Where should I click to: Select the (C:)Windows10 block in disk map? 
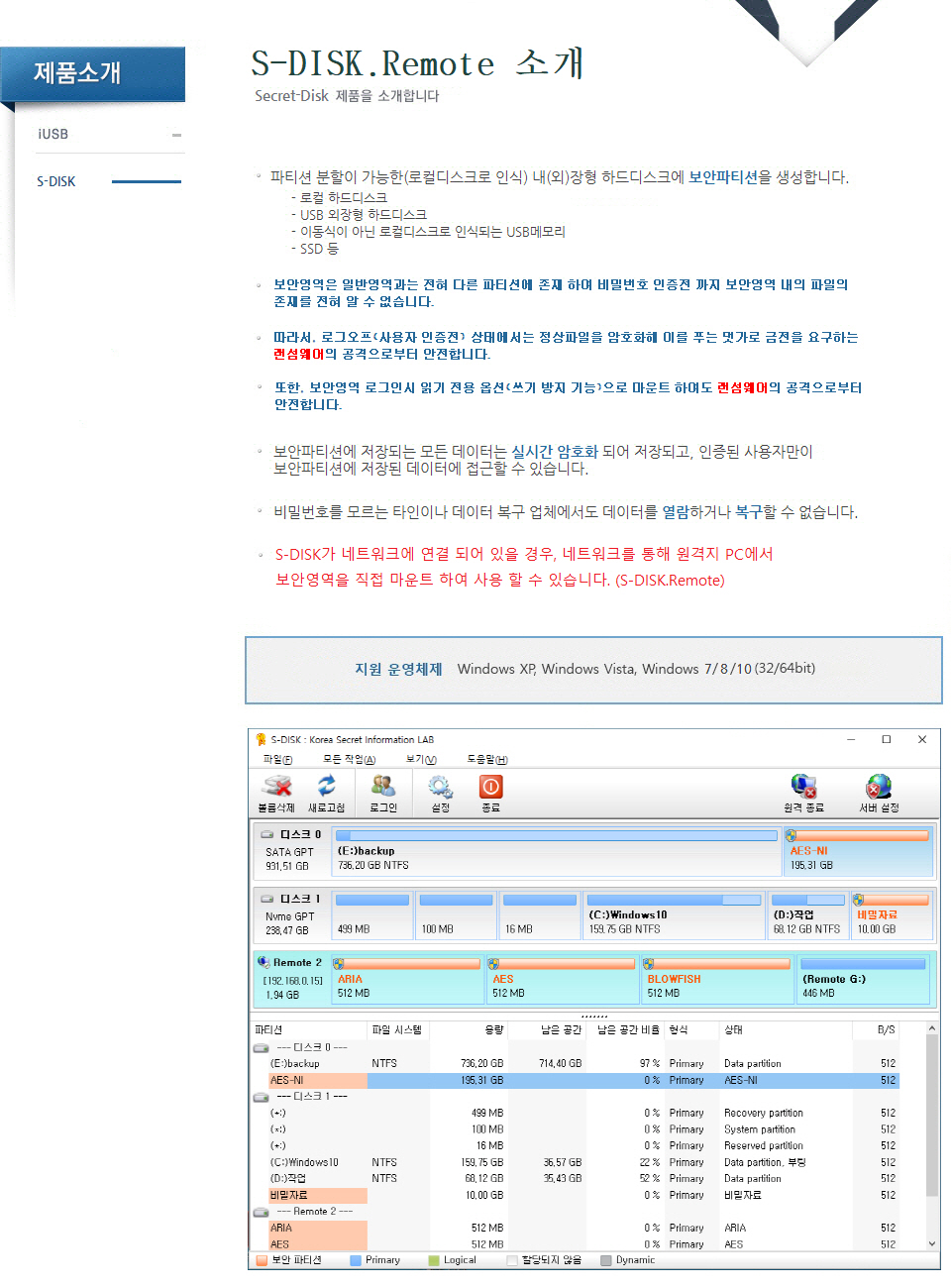click(x=675, y=915)
